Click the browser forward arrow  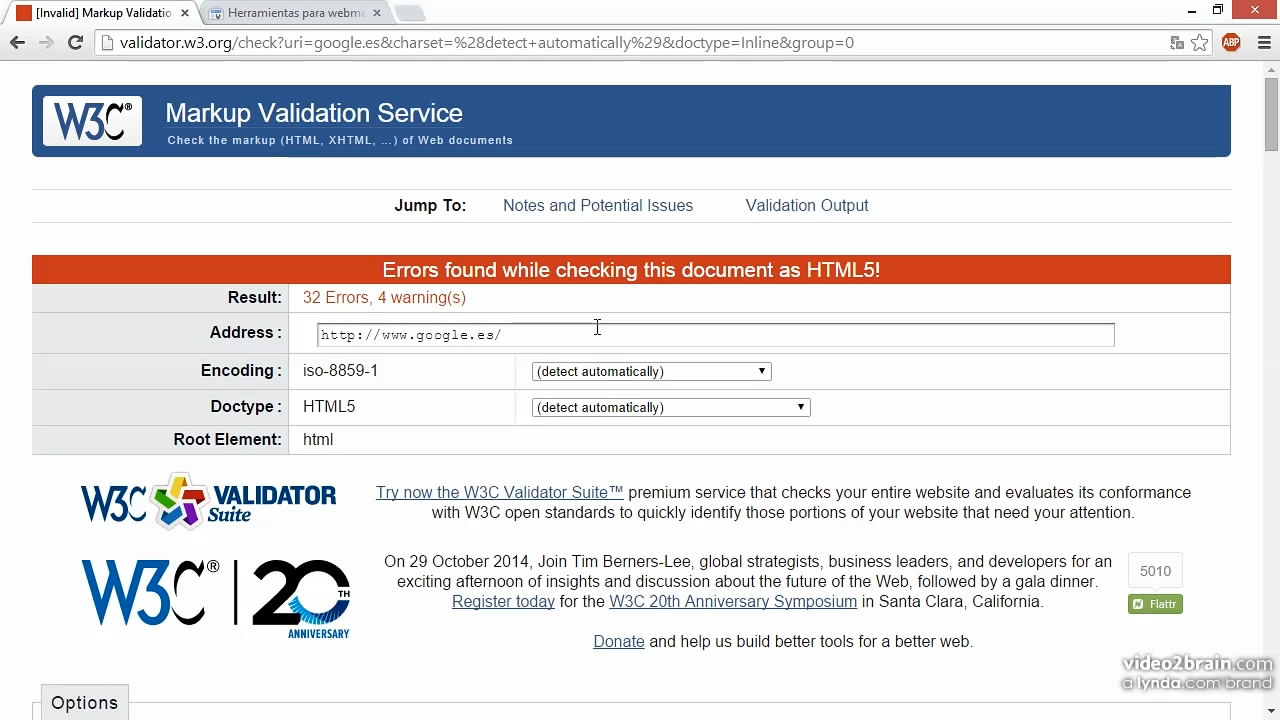tap(46, 42)
